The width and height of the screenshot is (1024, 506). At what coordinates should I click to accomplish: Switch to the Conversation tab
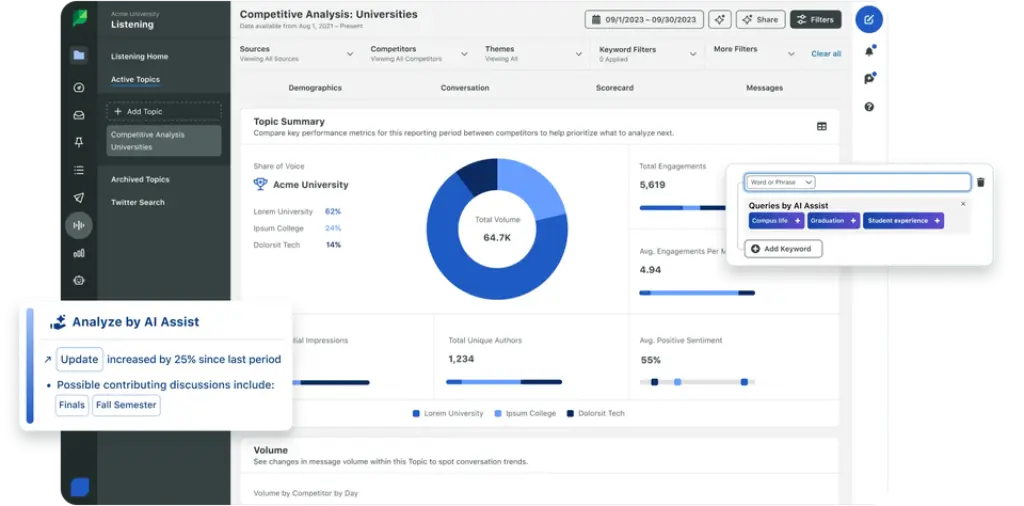point(464,87)
